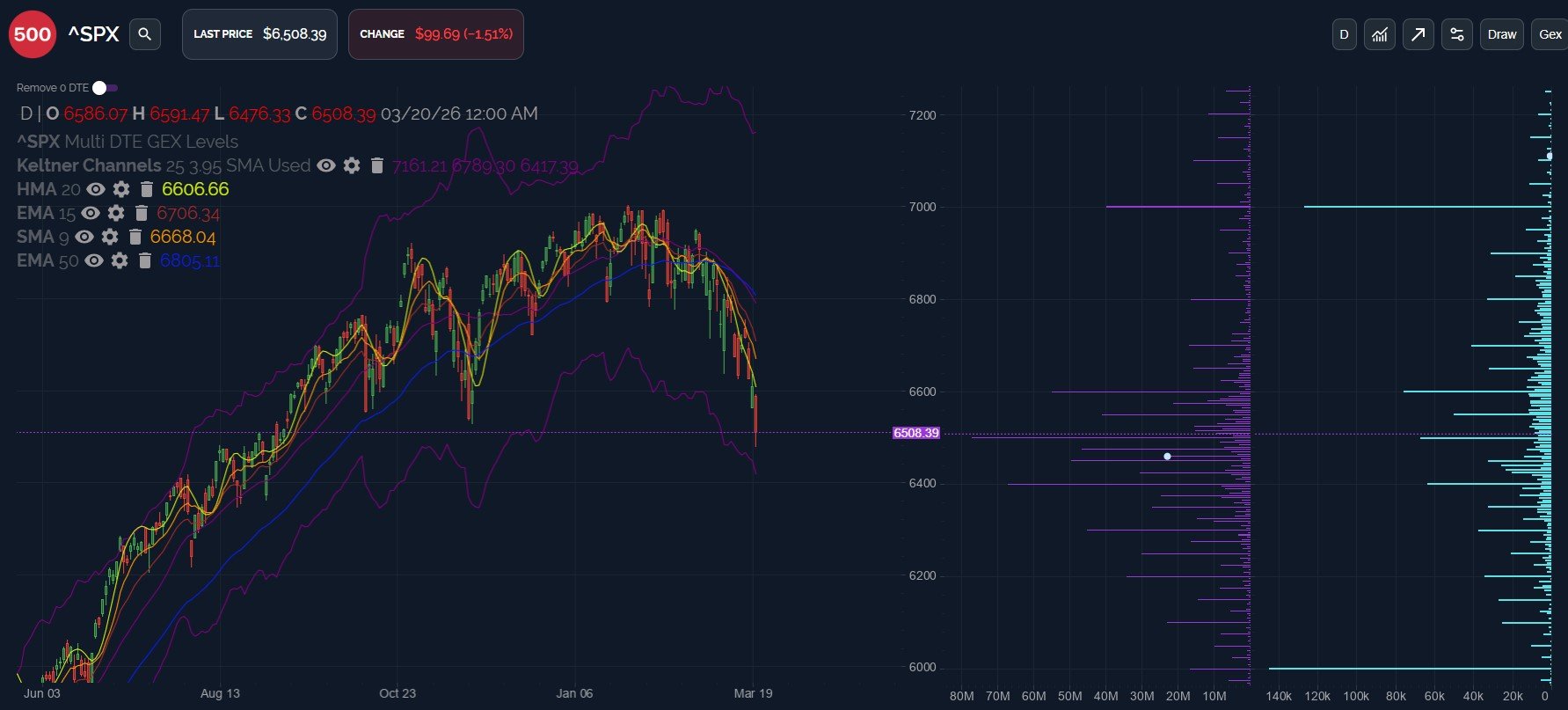Click the Keltner Channels indicator name

(x=89, y=165)
